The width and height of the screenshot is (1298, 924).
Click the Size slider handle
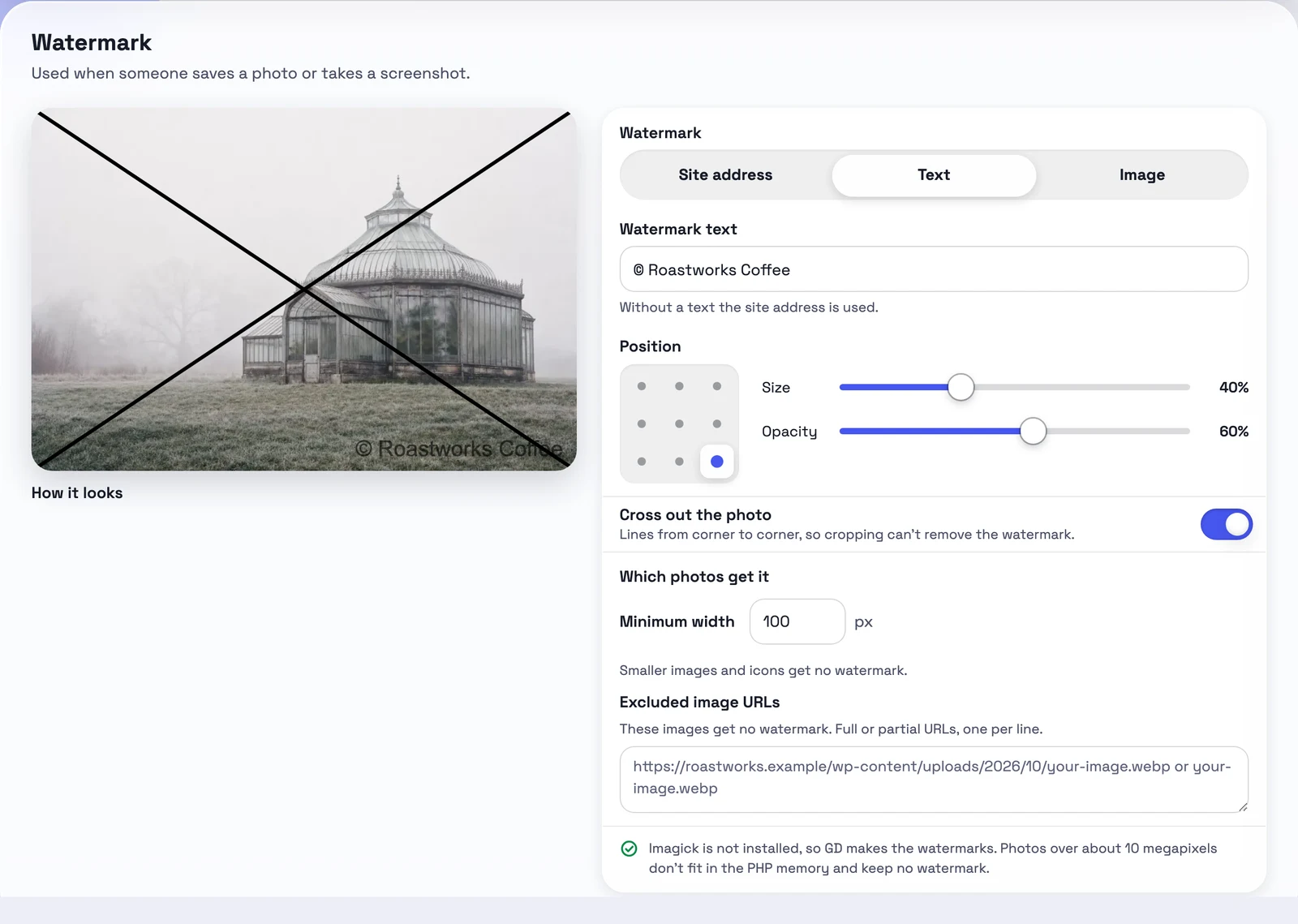[x=961, y=388]
